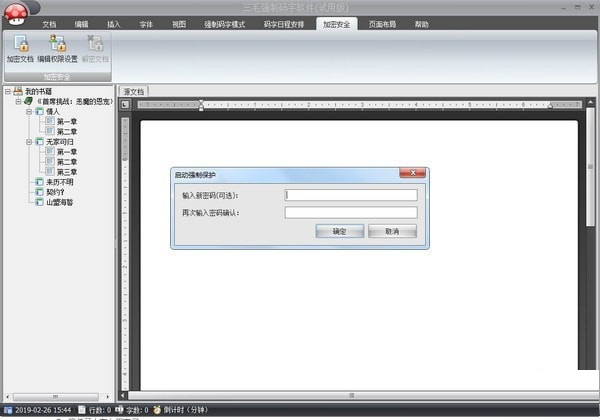Click the 行数 page icon in status bar

click(82, 410)
